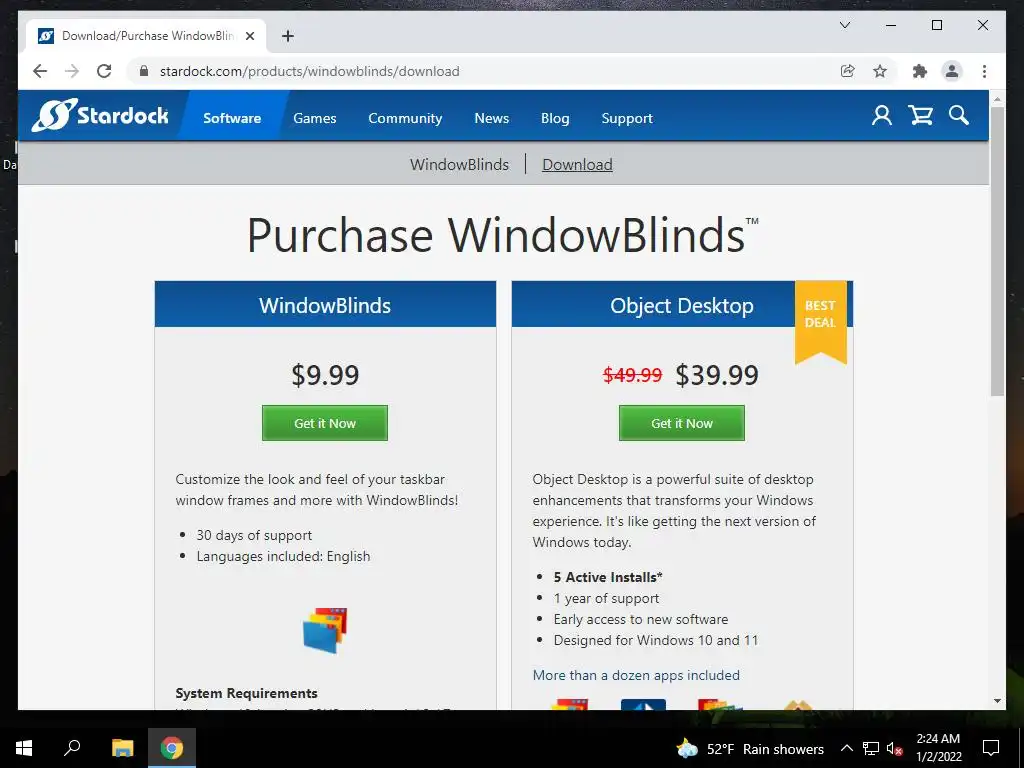The height and width of the screenshot is (768, 1024).
Task: Open the user account icon in Stardock header
Action: [882, 116]
